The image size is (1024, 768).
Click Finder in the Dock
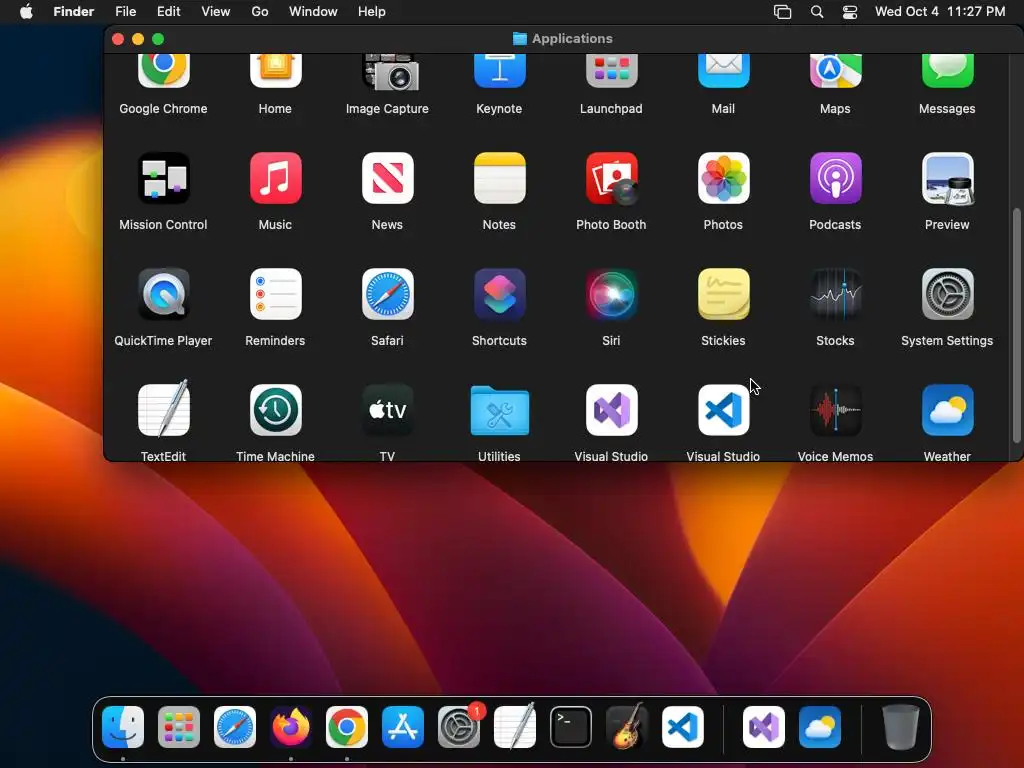click(x=123, y=727)
